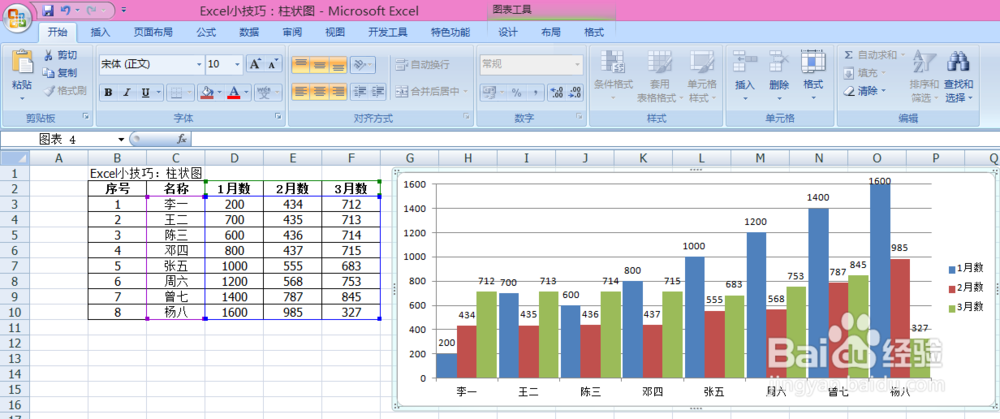Save workbook via quick access toolbar
The image size is (1000, 419).
point(48,11)
